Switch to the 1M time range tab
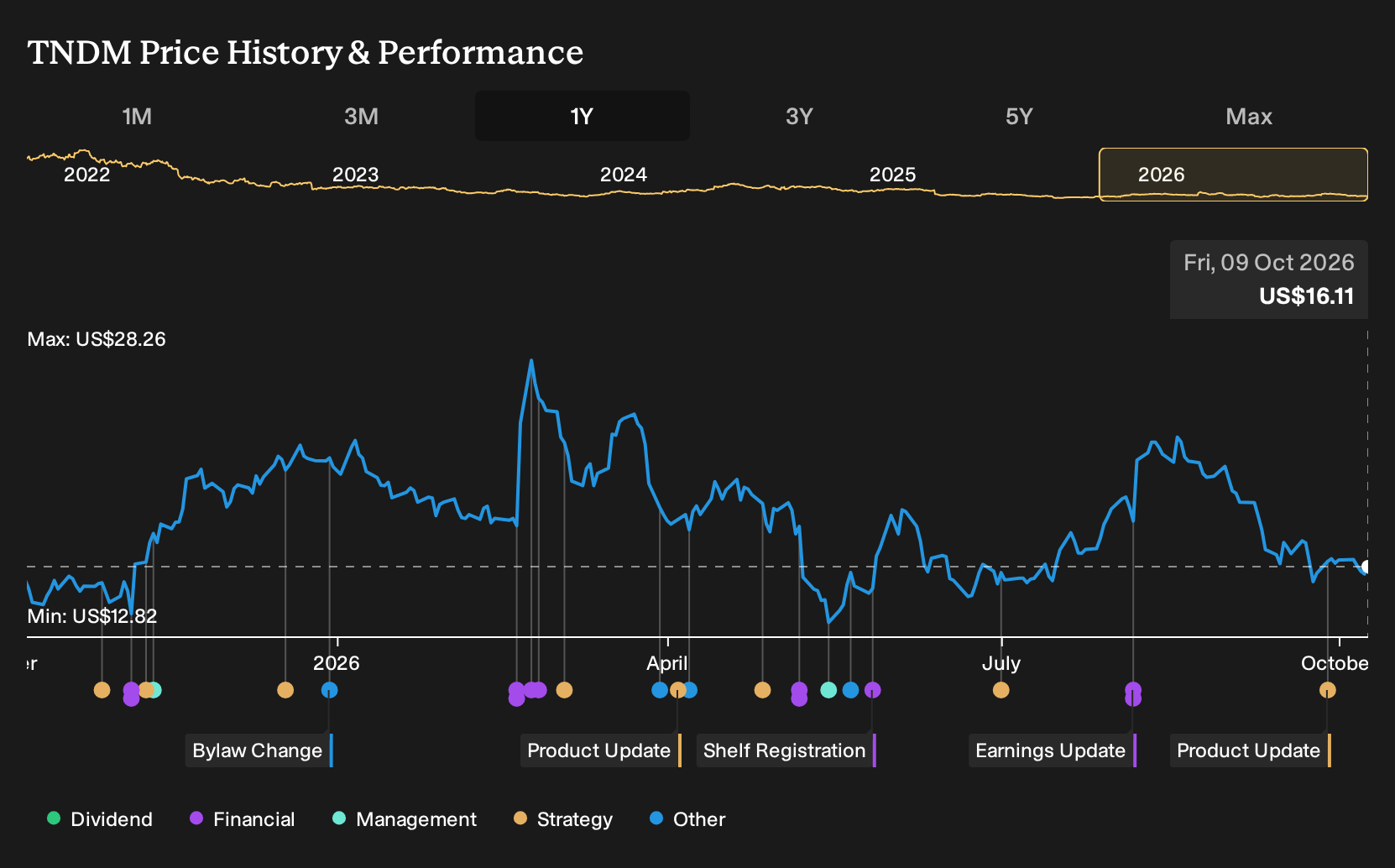This screenshot has width=1395, height=868. [x=137, y=116]
